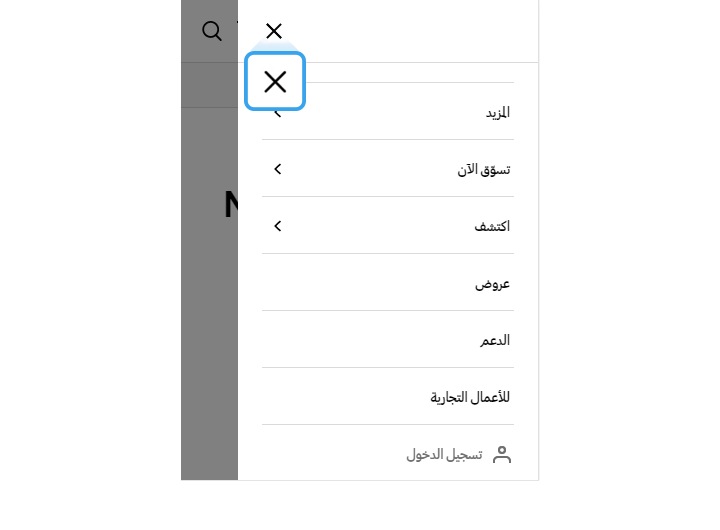
Task: Click the empty row space in عروض item
Action: click(367, 282)
